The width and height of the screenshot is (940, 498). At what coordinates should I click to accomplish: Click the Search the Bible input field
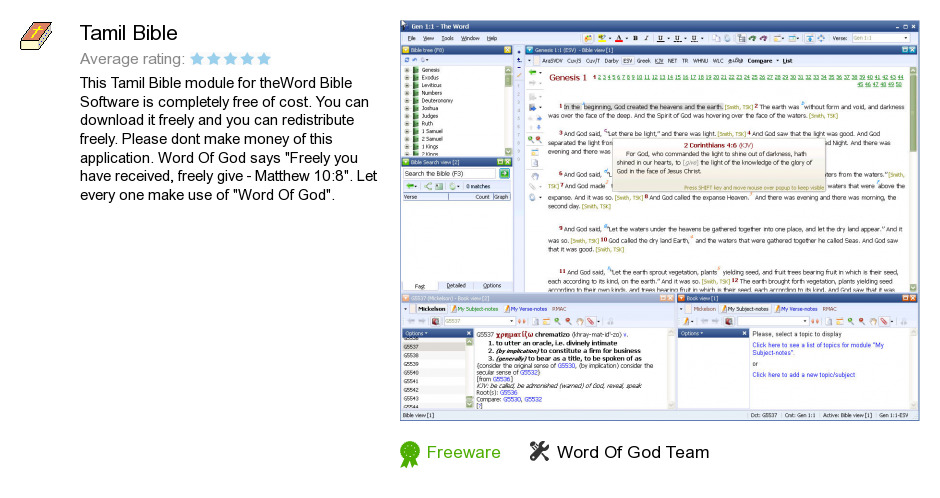(x=450, y=174)
